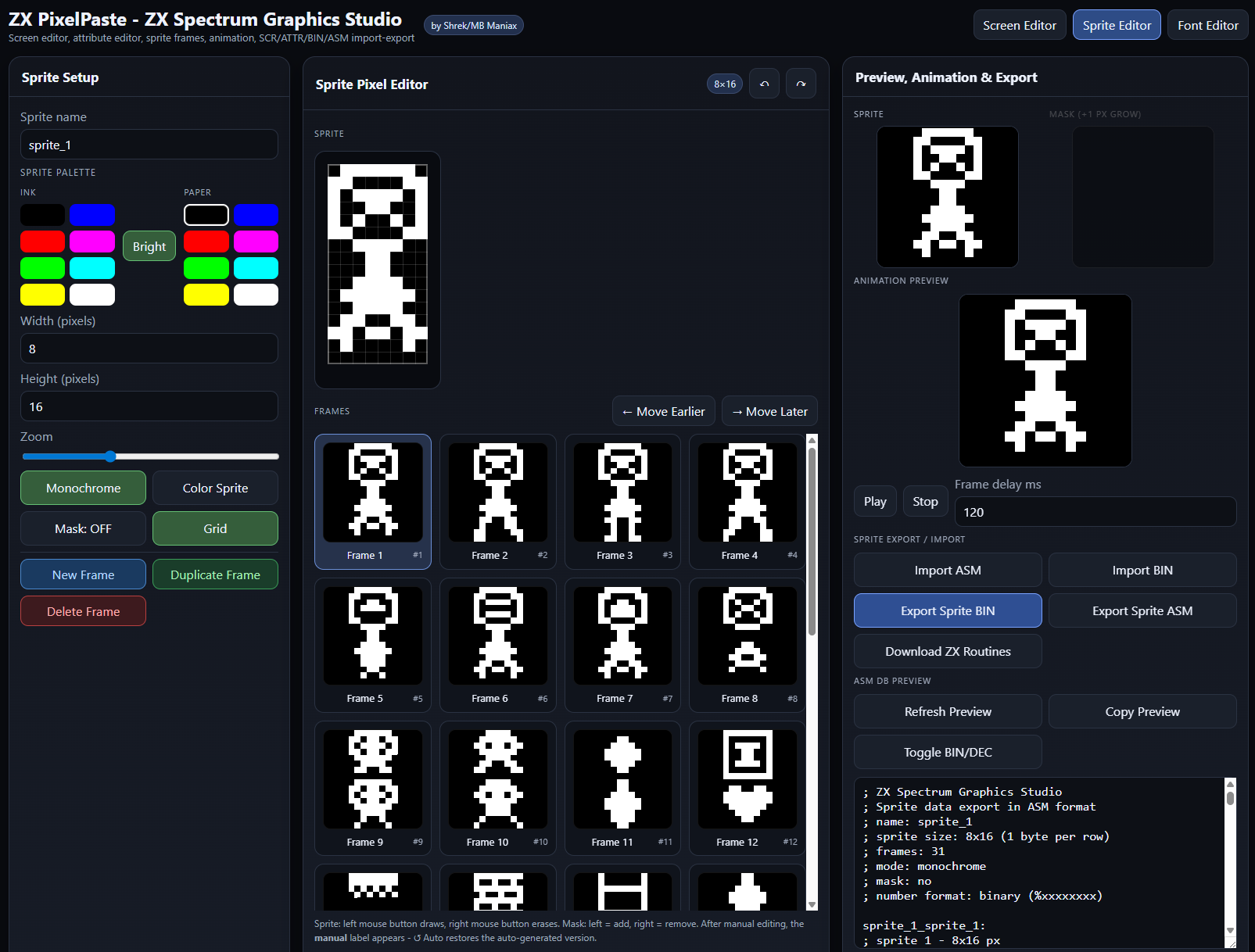Move frame earlier with left arrow button
The width and height of the screenshot is (1255, 952).
click(x=663, y=411)
